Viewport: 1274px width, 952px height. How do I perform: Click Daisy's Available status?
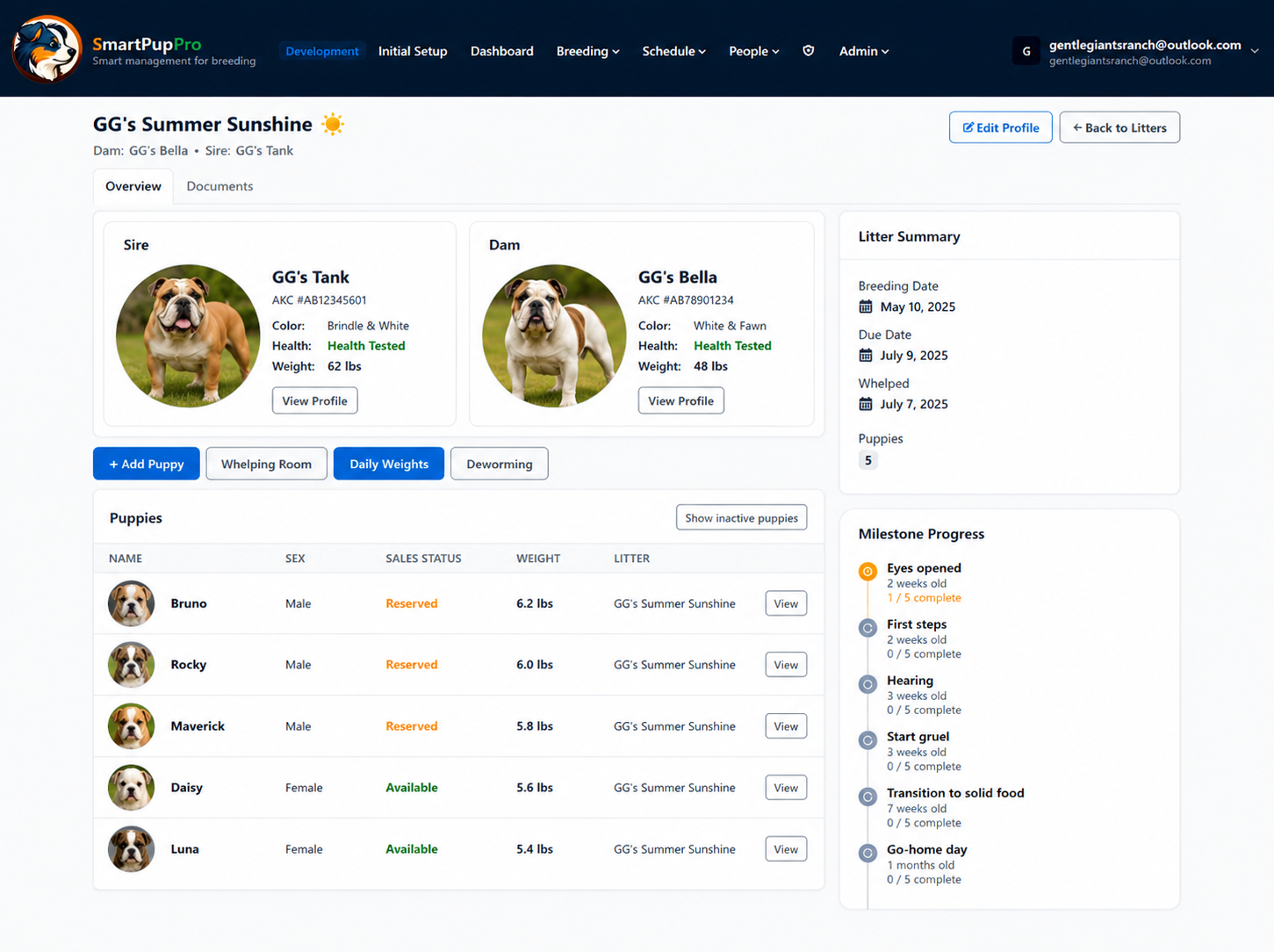coord(412,788)
